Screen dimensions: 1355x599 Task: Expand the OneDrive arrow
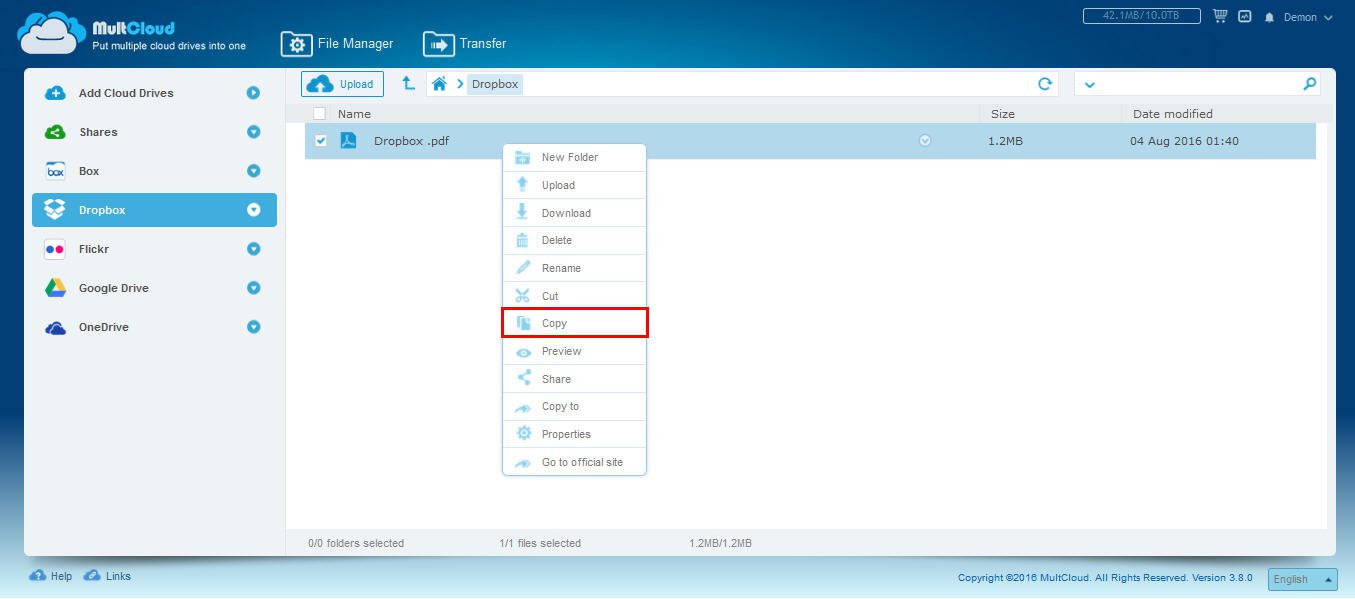pyautogui.click(x=253, y=327)
